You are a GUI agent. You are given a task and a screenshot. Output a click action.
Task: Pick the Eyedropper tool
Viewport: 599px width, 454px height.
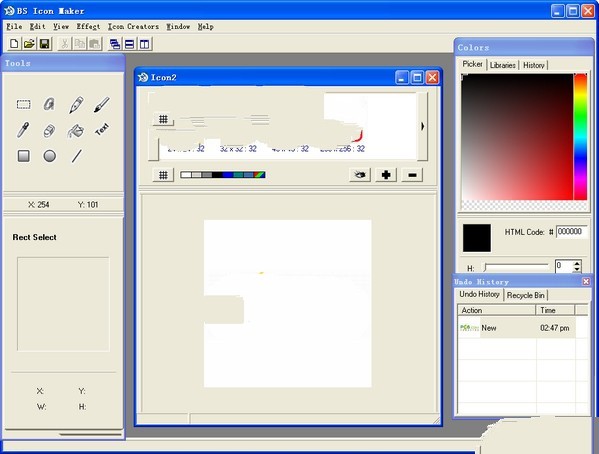pos(23,130)
